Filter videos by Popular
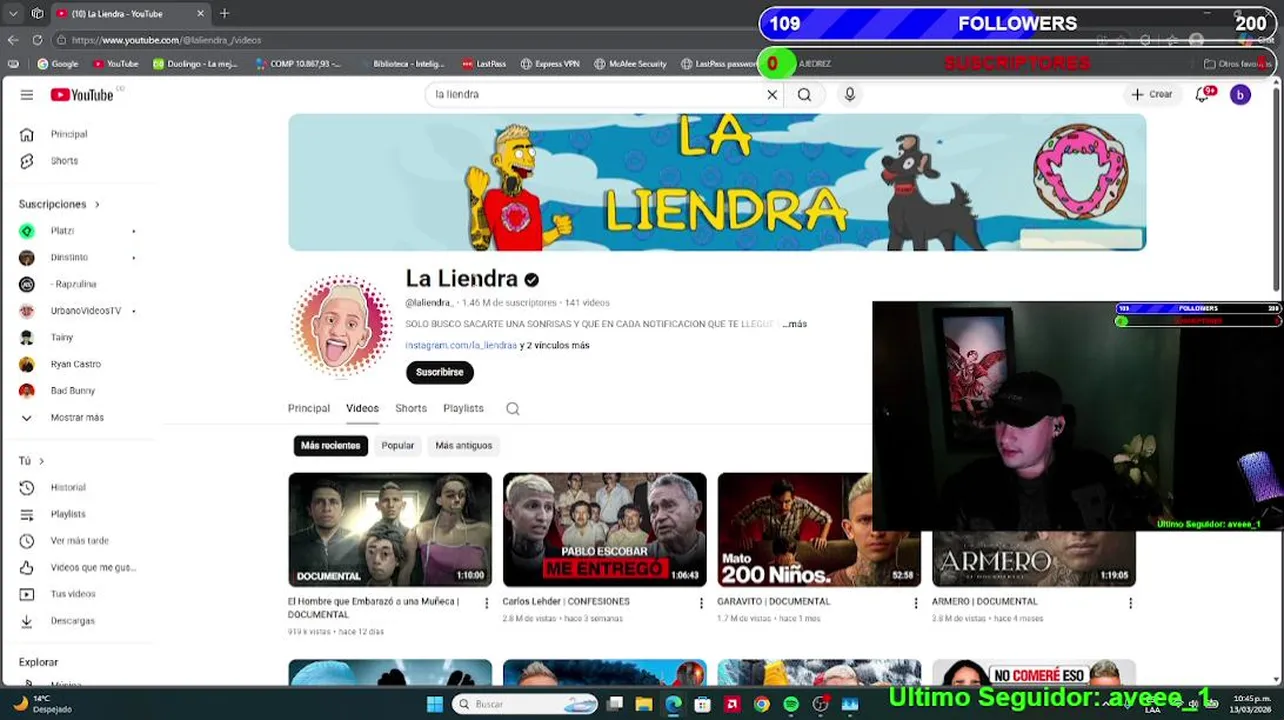This screenshot has width=1284, height=720. pos(398,446)
